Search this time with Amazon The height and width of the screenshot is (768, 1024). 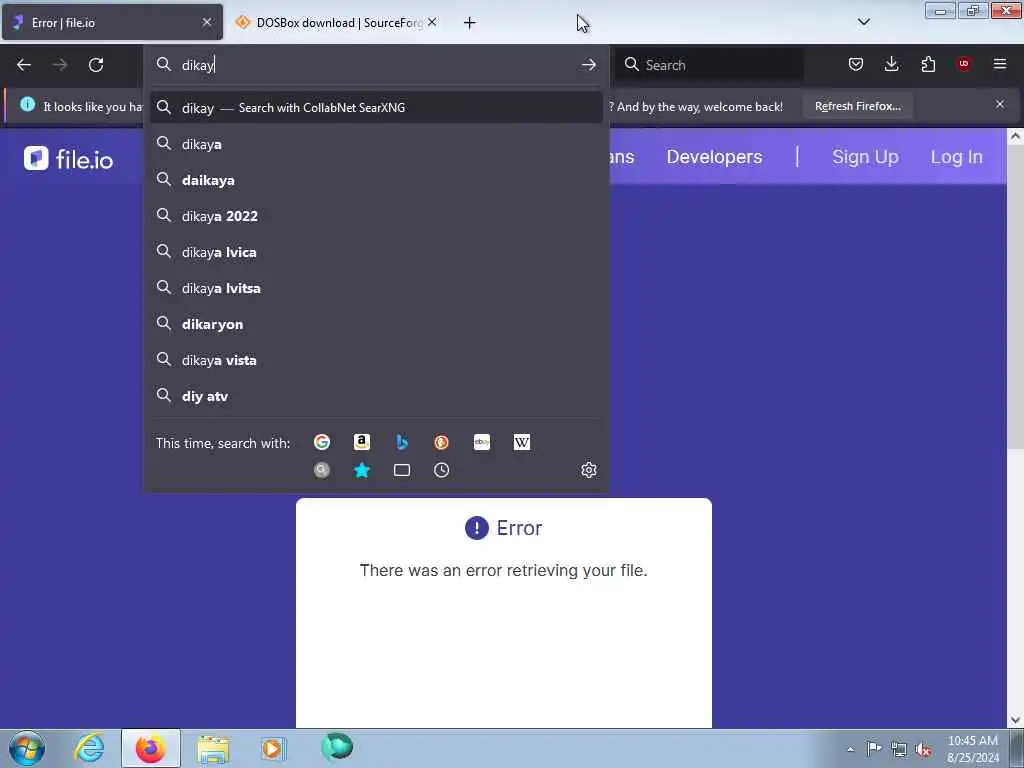tap(362, 442)
